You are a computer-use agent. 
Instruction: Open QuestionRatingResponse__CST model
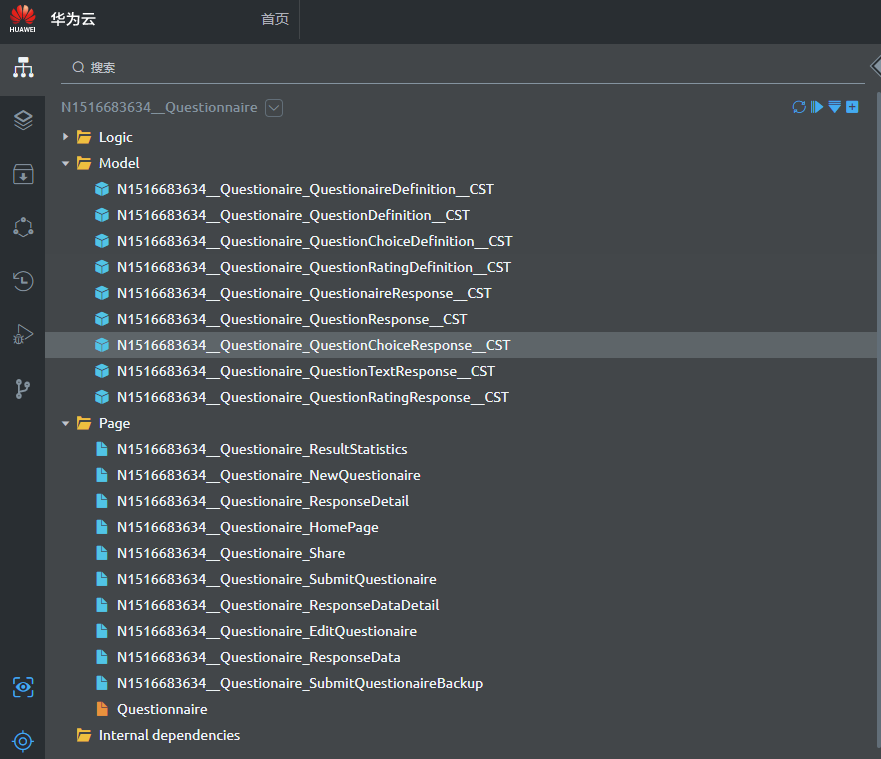coord(313,397)
